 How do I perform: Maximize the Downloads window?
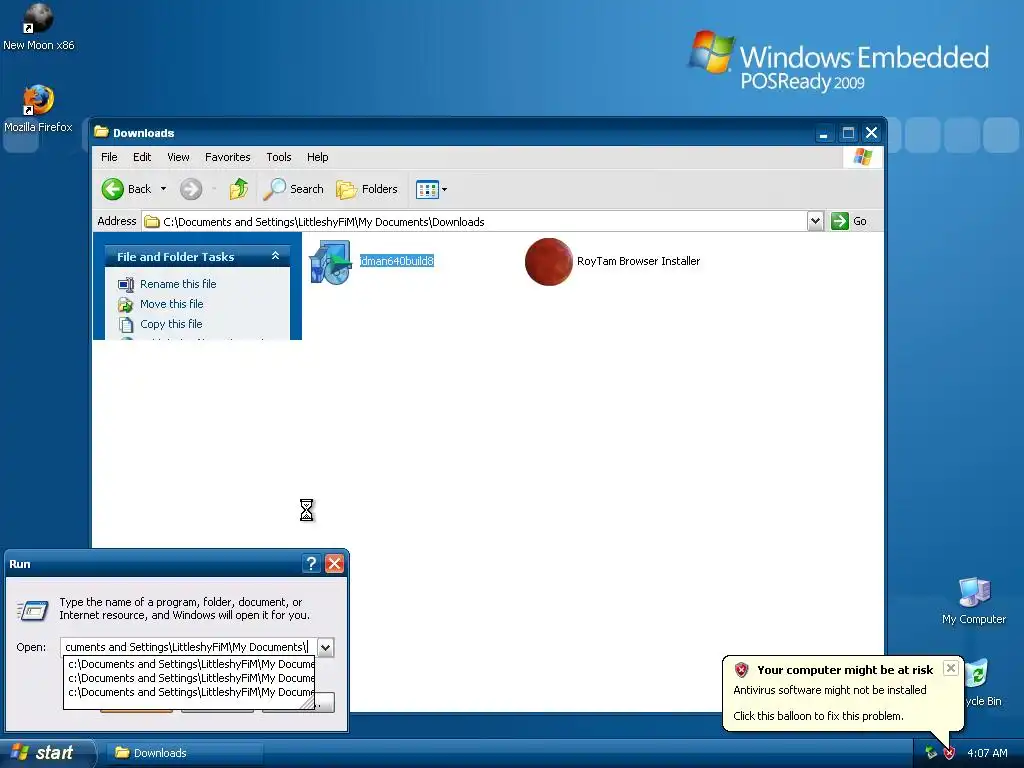point(848,133)
